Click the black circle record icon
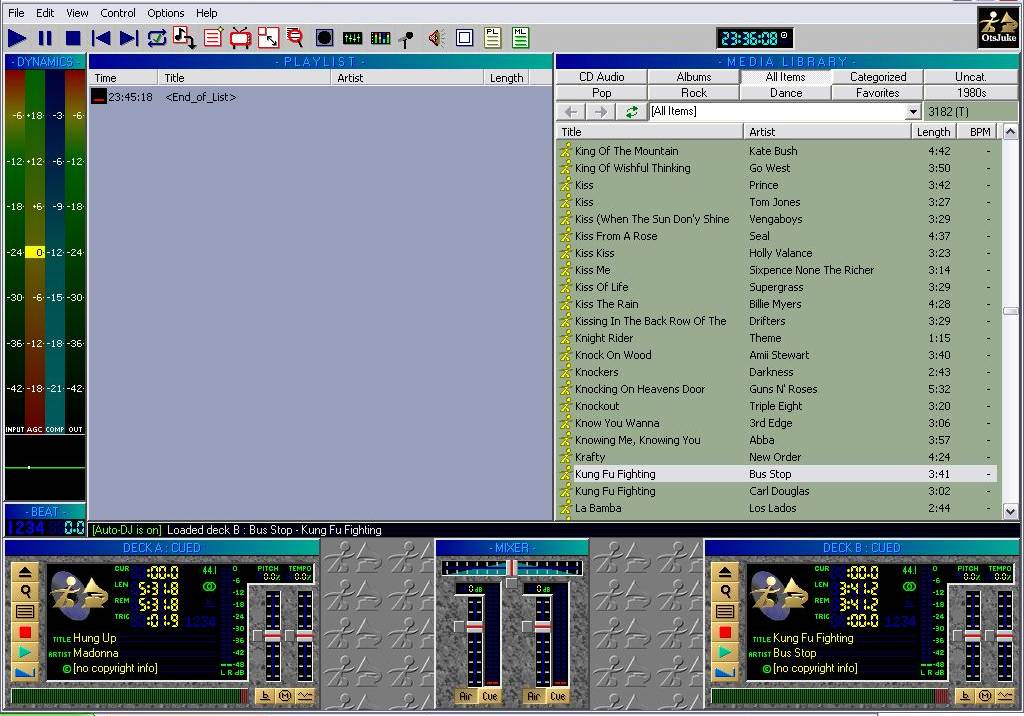1024x716 pixels. (x=325, y=38)
